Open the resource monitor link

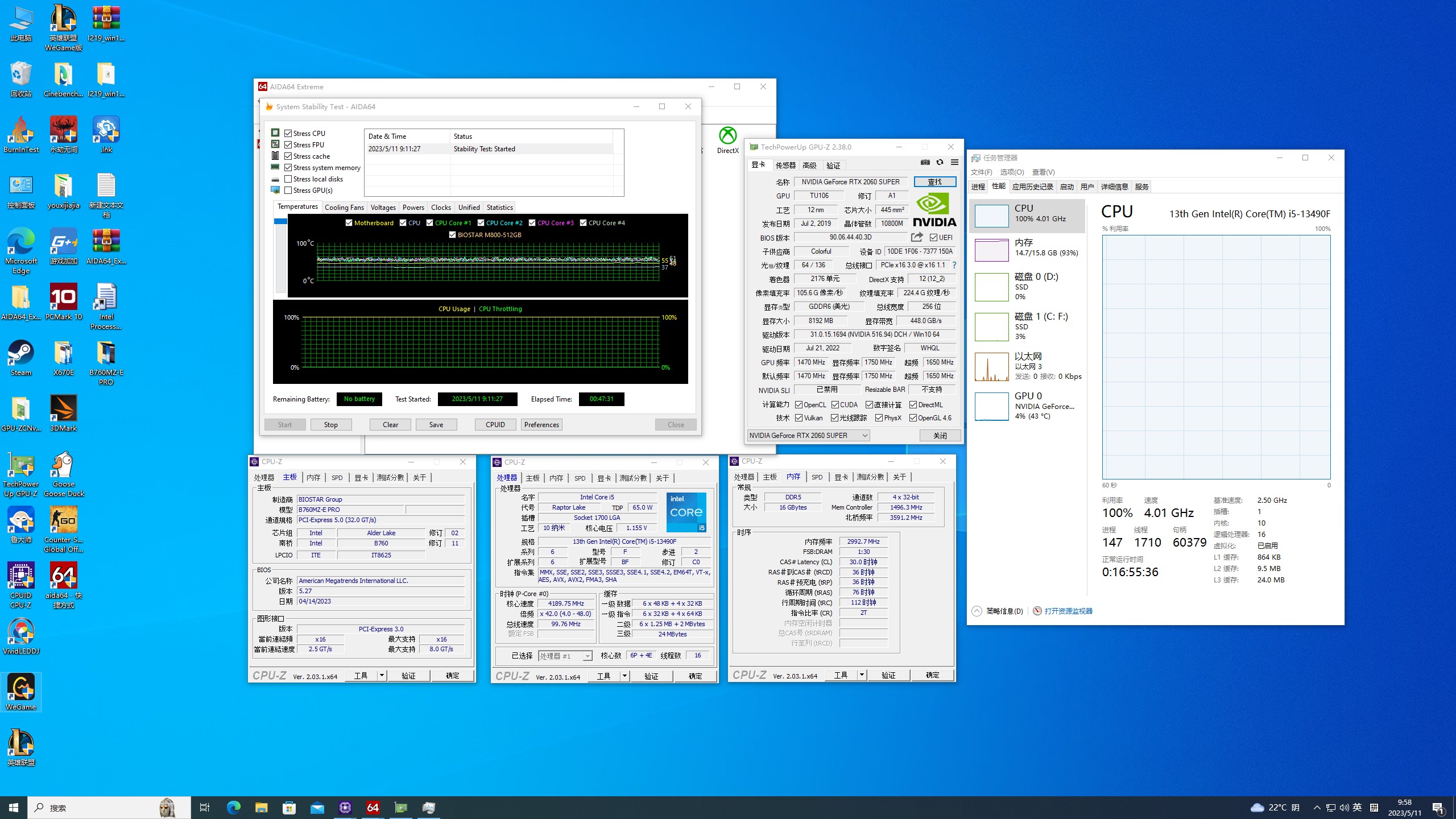[1068, 611]
